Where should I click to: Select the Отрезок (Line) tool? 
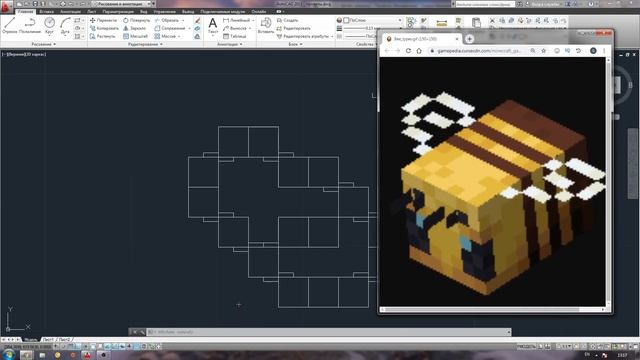9,25
